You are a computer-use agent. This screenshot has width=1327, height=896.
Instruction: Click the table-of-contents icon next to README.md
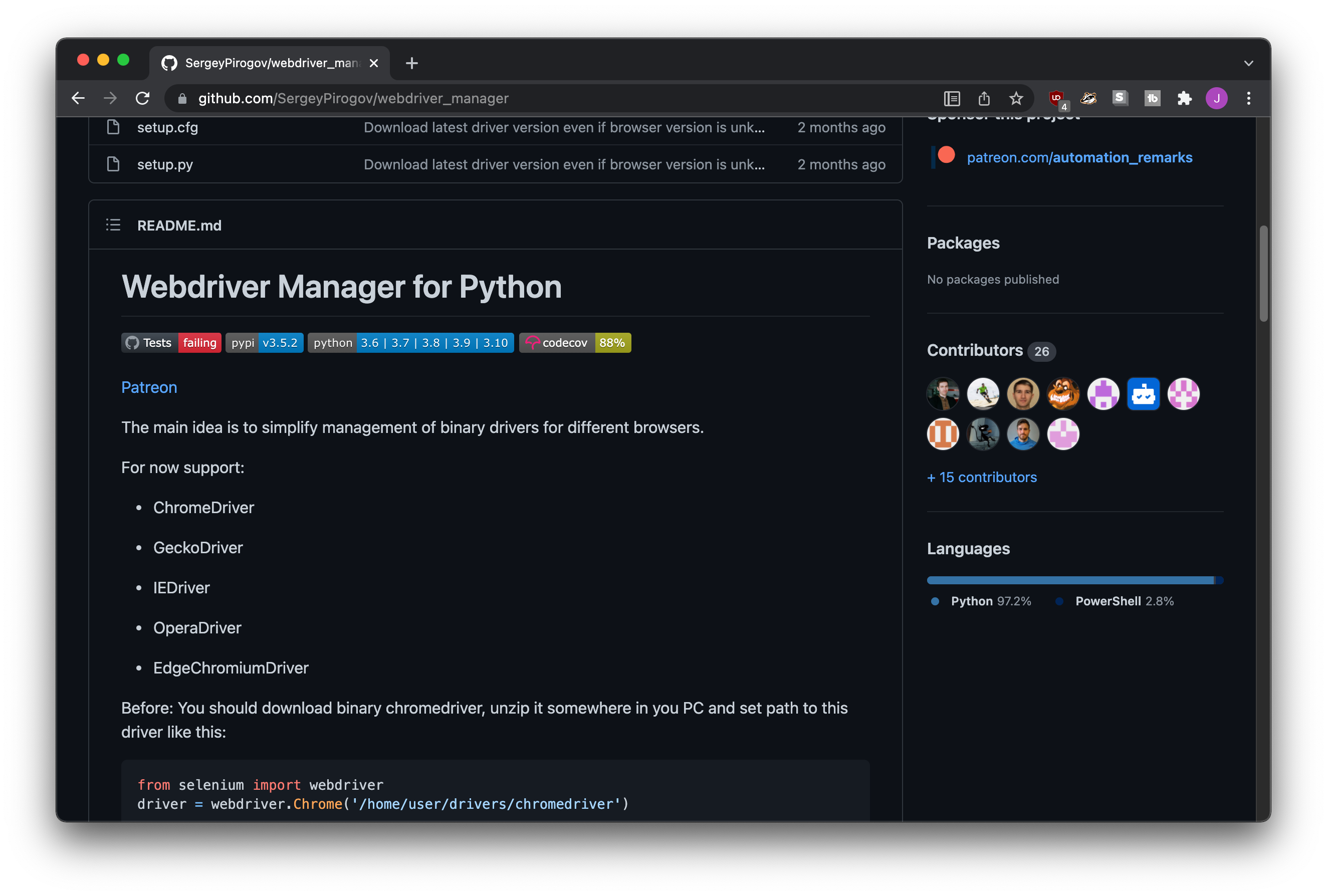(x=112, y=225)
